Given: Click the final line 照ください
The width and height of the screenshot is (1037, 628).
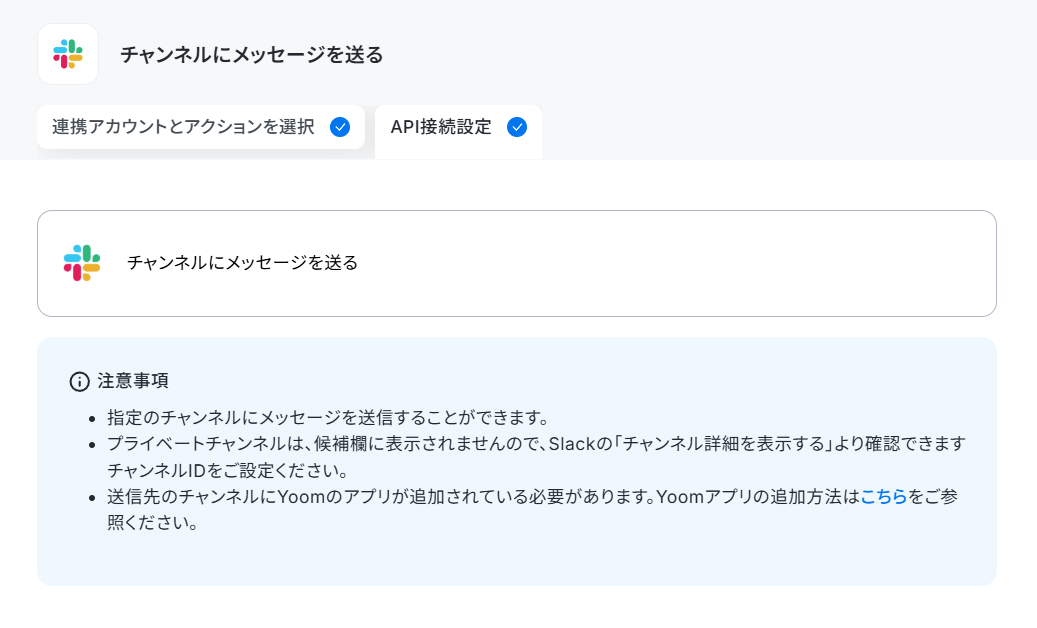Looking at the screenshot, I should (x=153, y=523).
